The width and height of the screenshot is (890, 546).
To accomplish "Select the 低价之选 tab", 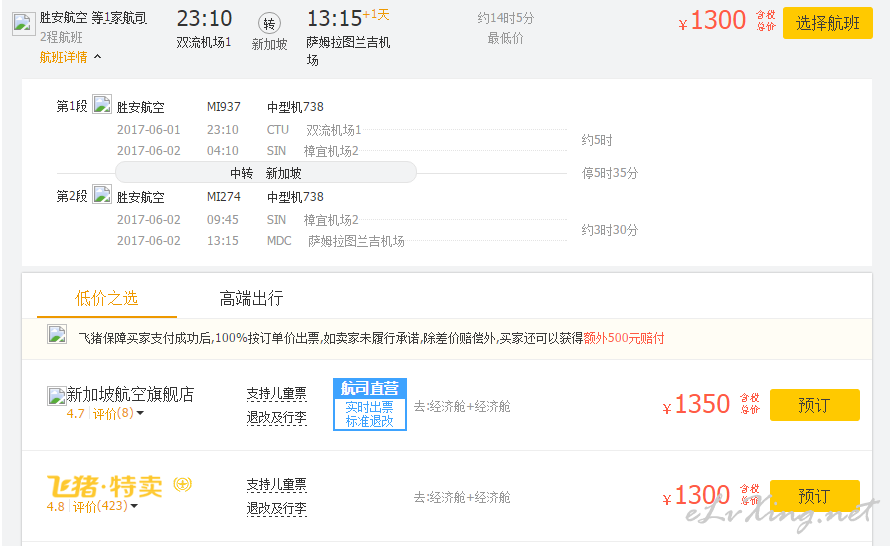I will point(107,298).
